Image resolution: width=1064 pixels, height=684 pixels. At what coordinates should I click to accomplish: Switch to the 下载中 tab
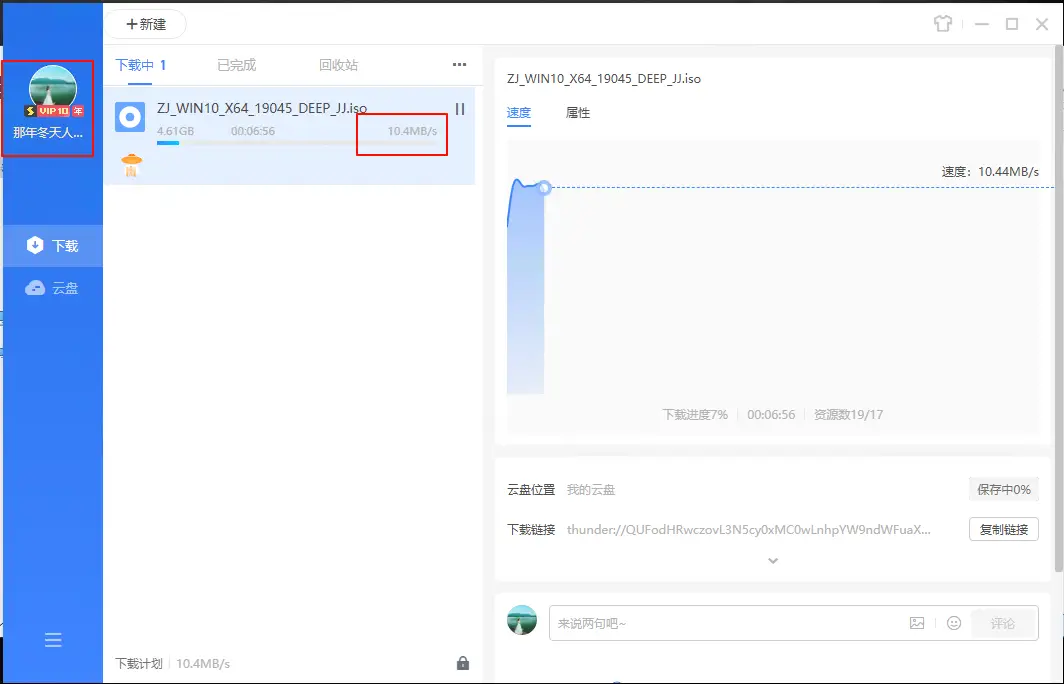point(140,65)
